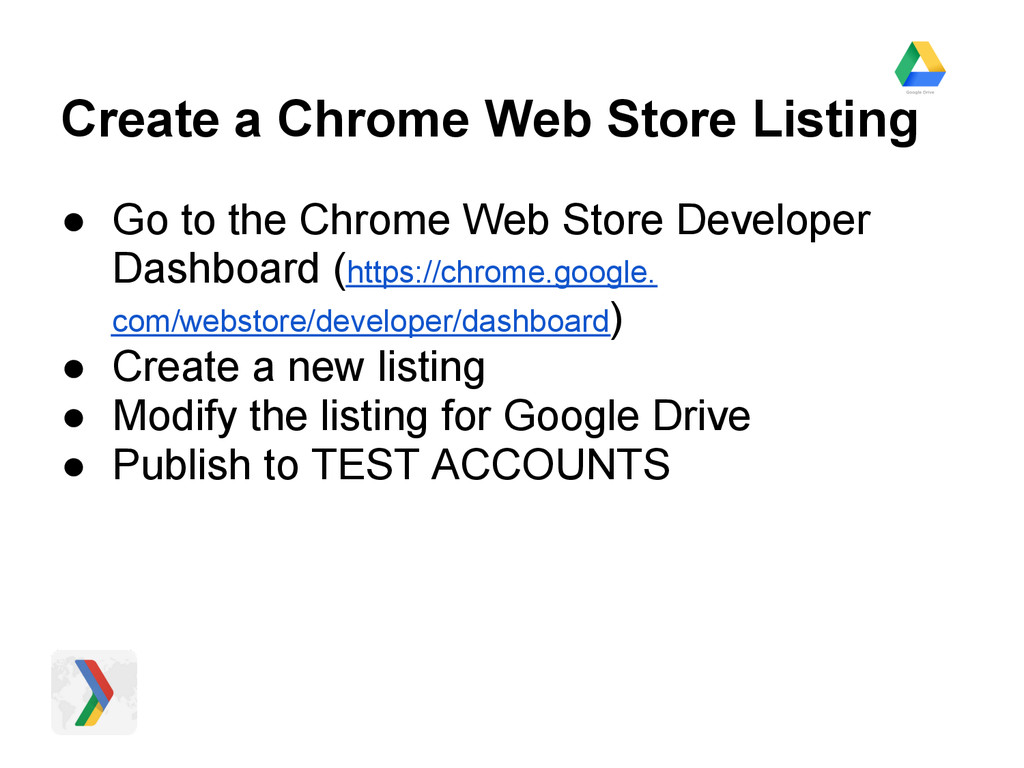Click the word 'Create' in the slide title
Image resolution: width=1024 pixels, height=768 pixels.
point(141,120)
